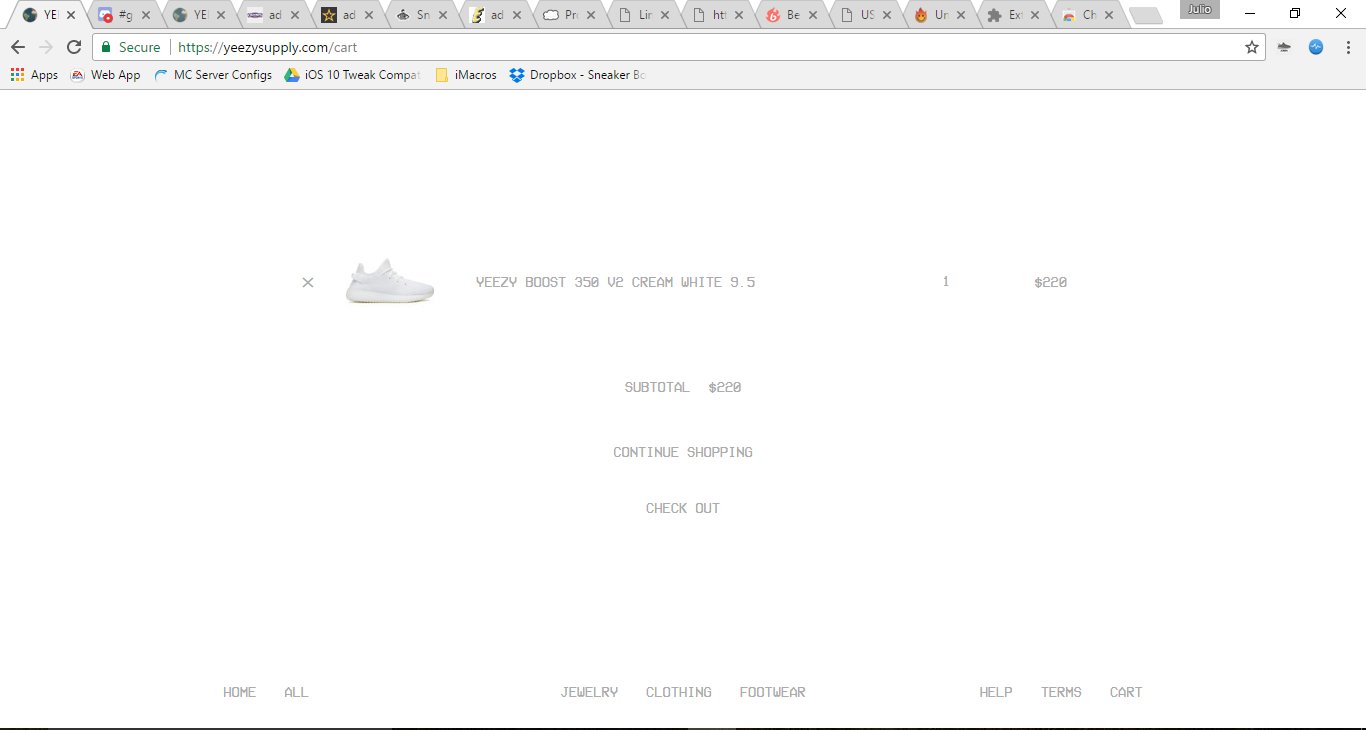This screenshot has height=730, width=1366.
Task: Go back with the browser back arrow
Action: (18, 47)
